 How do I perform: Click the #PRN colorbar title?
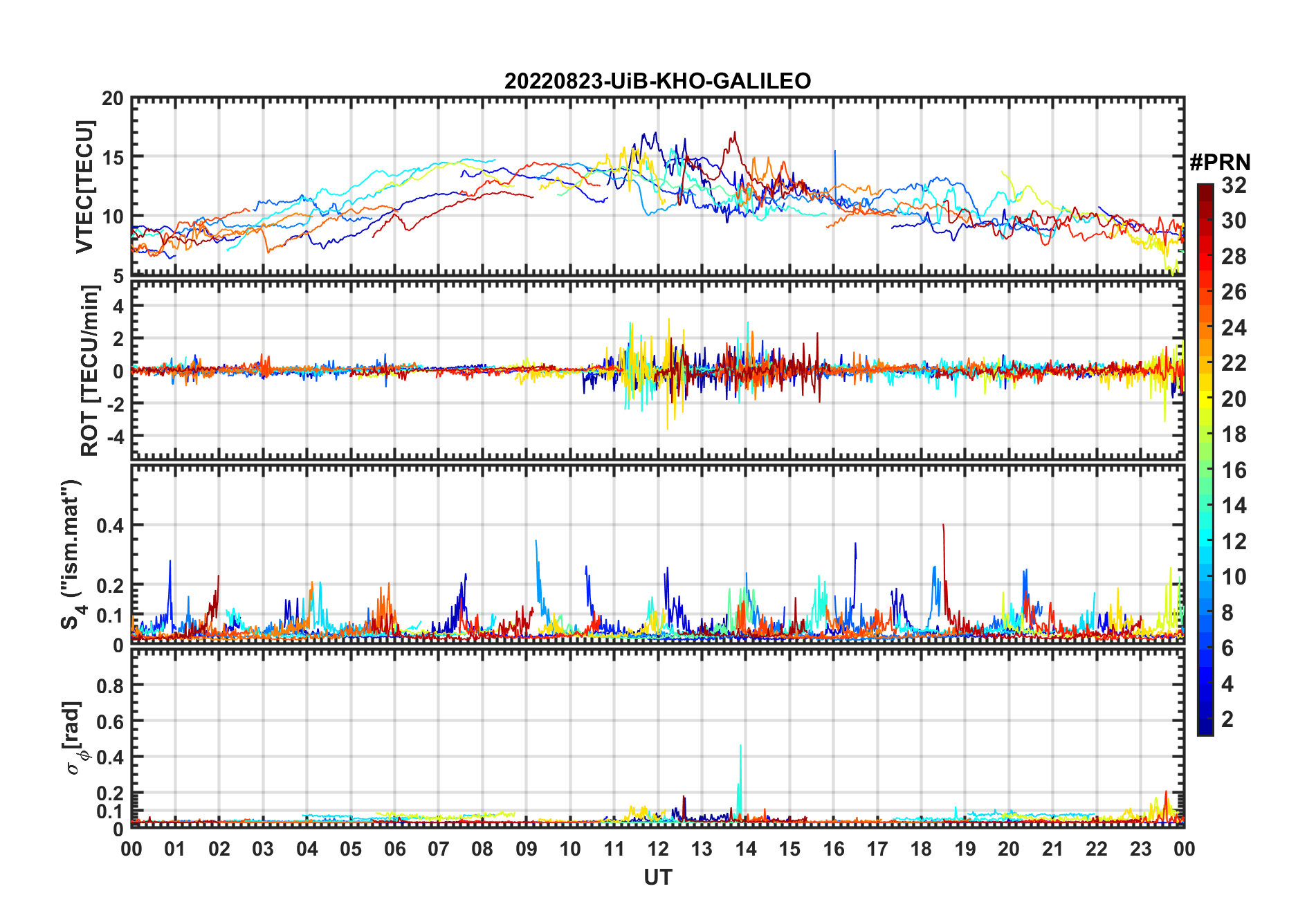pyautogui.click(x=1221, y=163)
